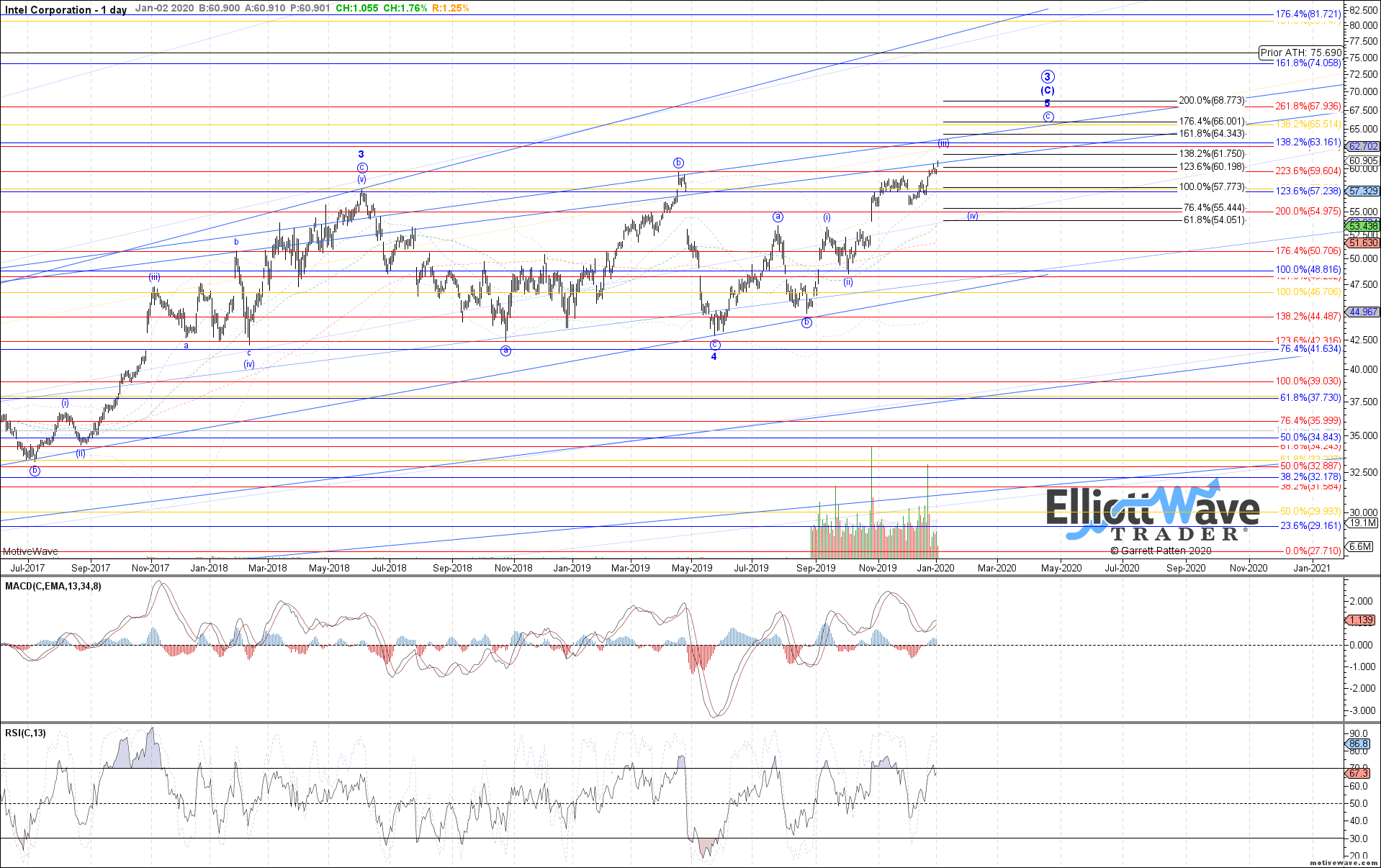The width and height of the screenshot is (1381, 868).
Task: Click the volume tag "6.6M"
Action: pyautogui.click(x=1360, y=547)
